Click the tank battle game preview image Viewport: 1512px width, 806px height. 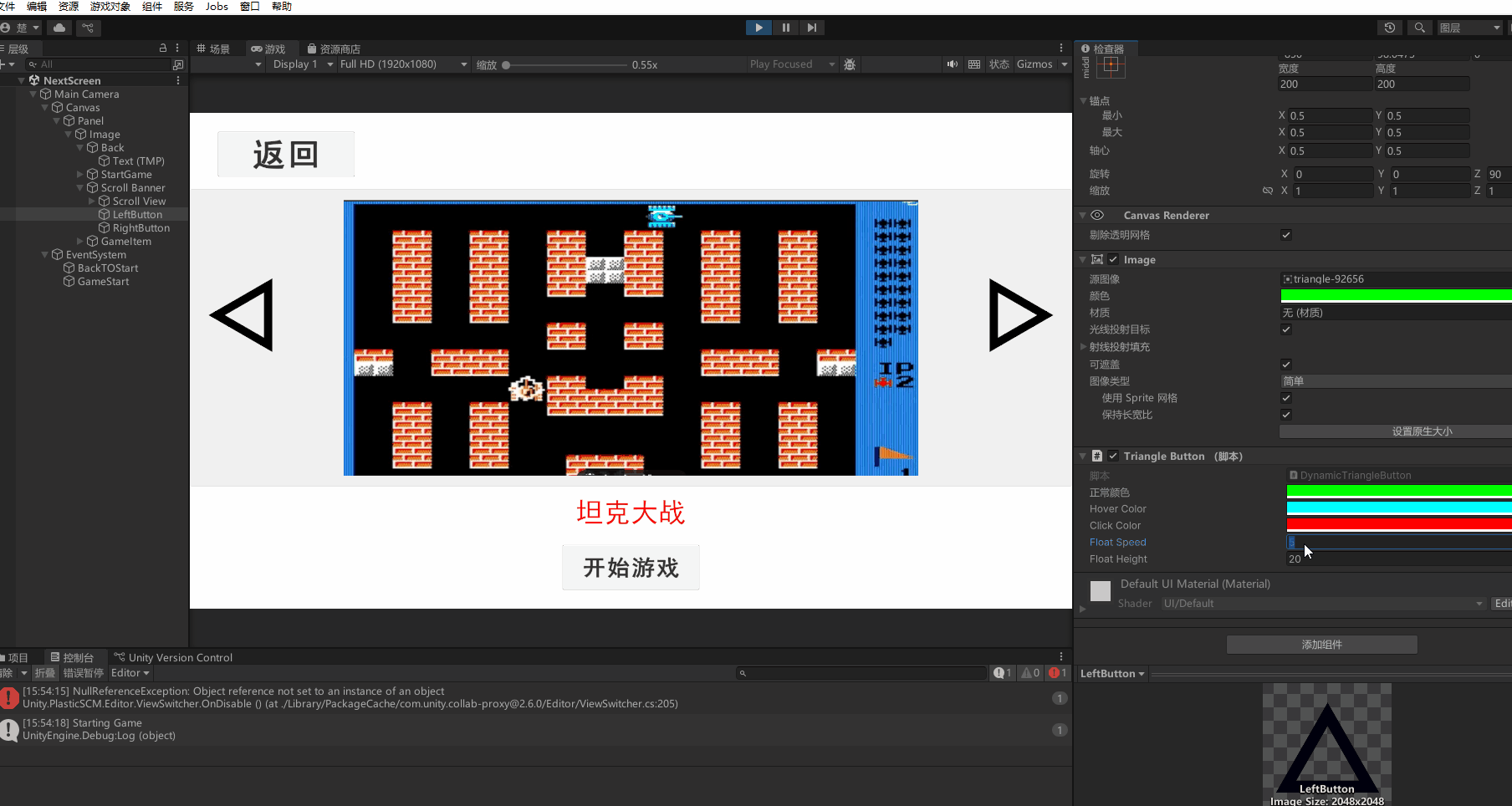[631, 338]
